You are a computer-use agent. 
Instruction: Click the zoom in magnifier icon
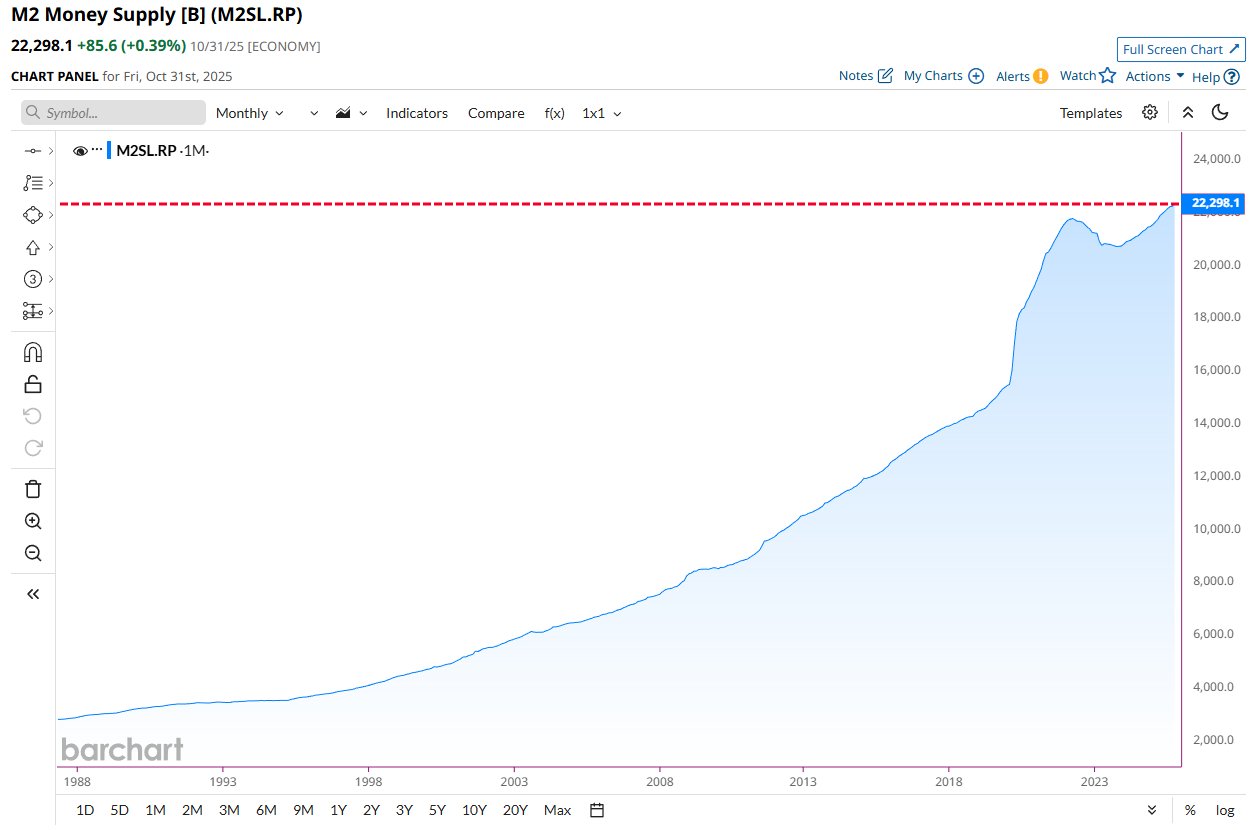coord(33,521)
